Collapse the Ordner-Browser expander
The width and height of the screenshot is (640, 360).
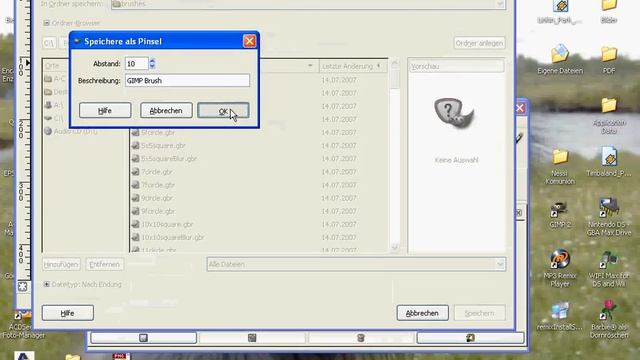pyautogui.click(x=47, y=23)
